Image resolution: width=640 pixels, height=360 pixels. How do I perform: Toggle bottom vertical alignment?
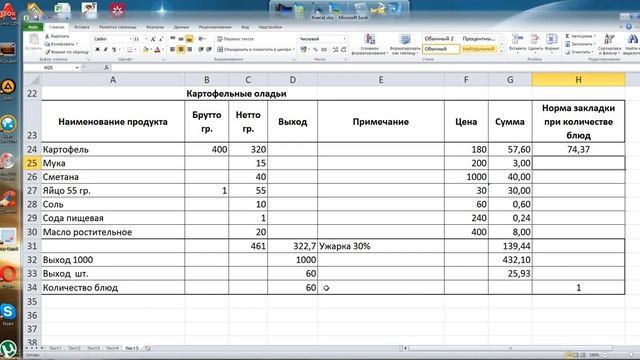(x=189, y=39)
